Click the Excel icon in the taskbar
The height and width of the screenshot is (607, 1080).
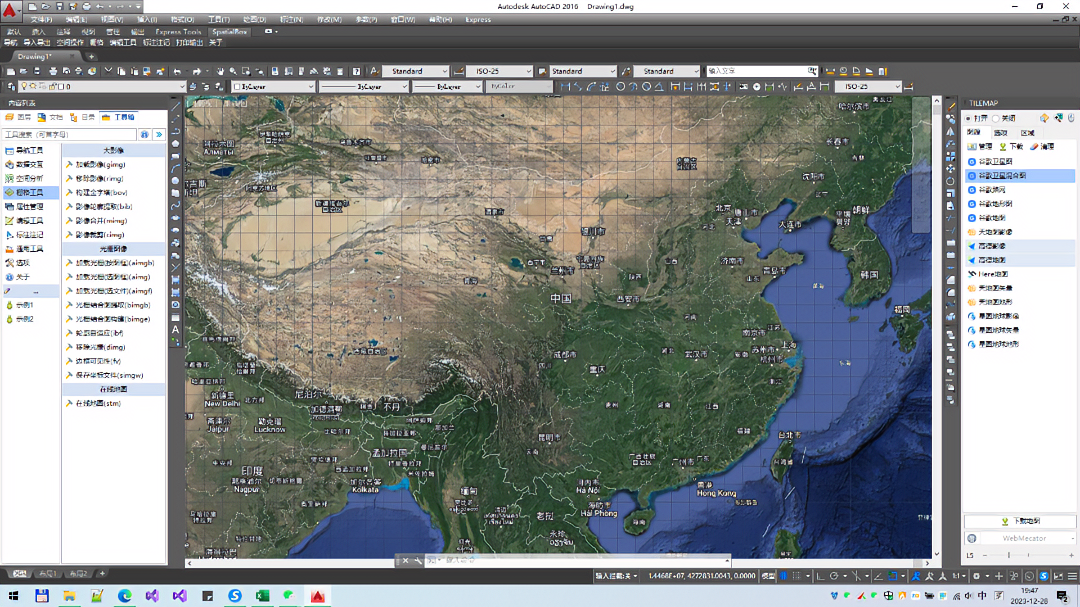click(x=262, y=596)
